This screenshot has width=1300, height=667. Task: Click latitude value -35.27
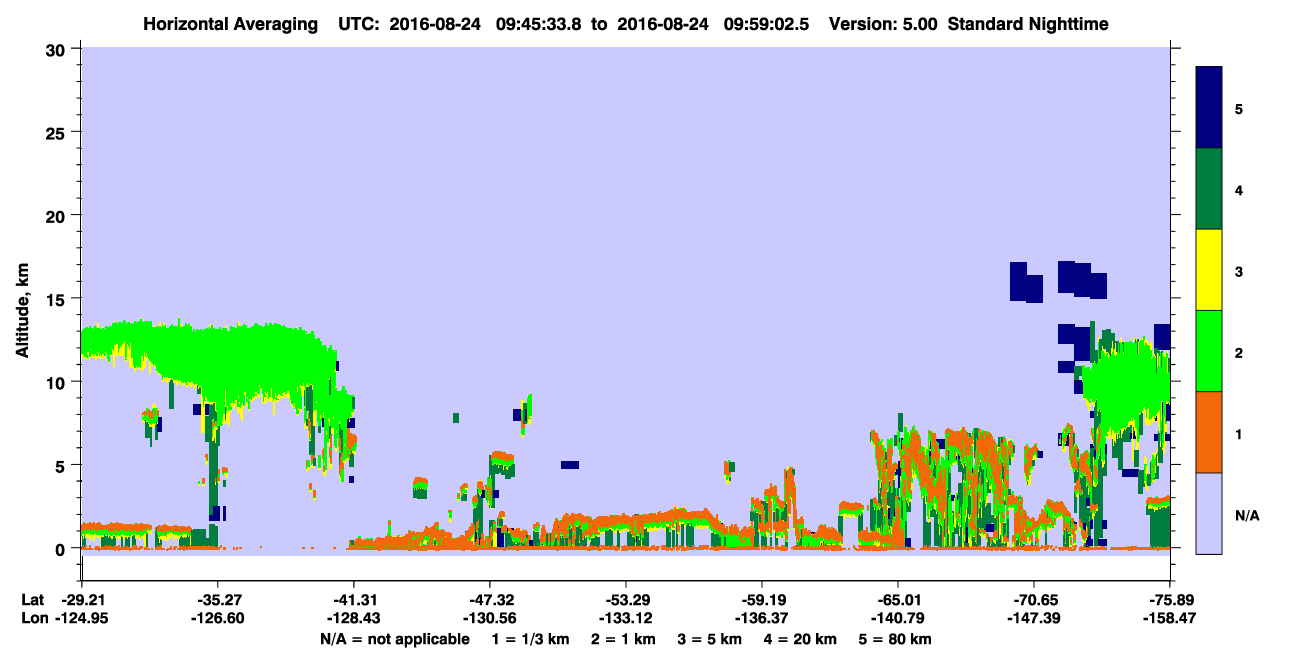tap(218, 601)
